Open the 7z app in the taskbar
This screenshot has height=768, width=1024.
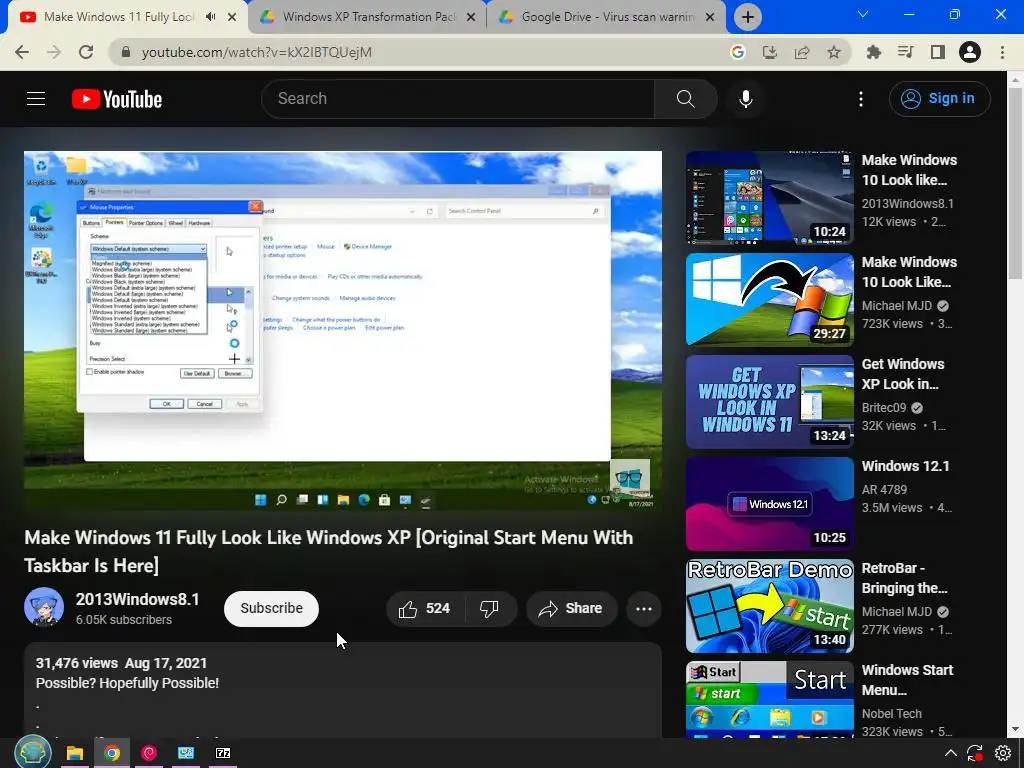(x=223, y=753)
